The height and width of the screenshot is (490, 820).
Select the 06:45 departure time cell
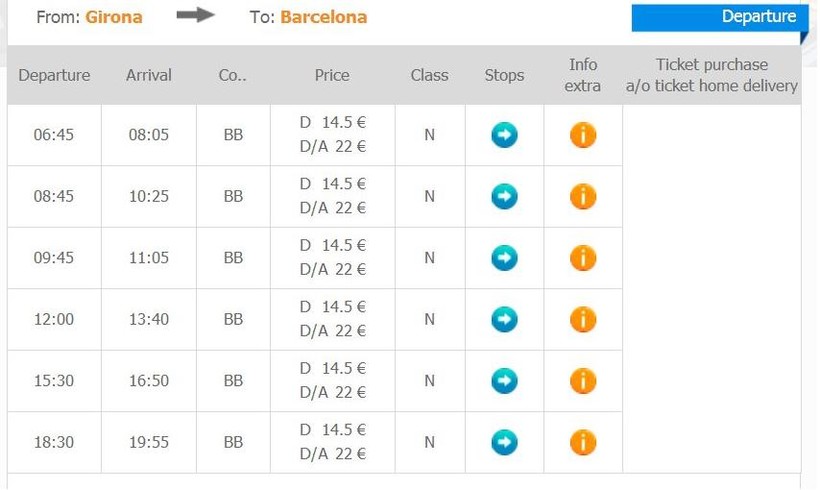(x=54, y=135)
